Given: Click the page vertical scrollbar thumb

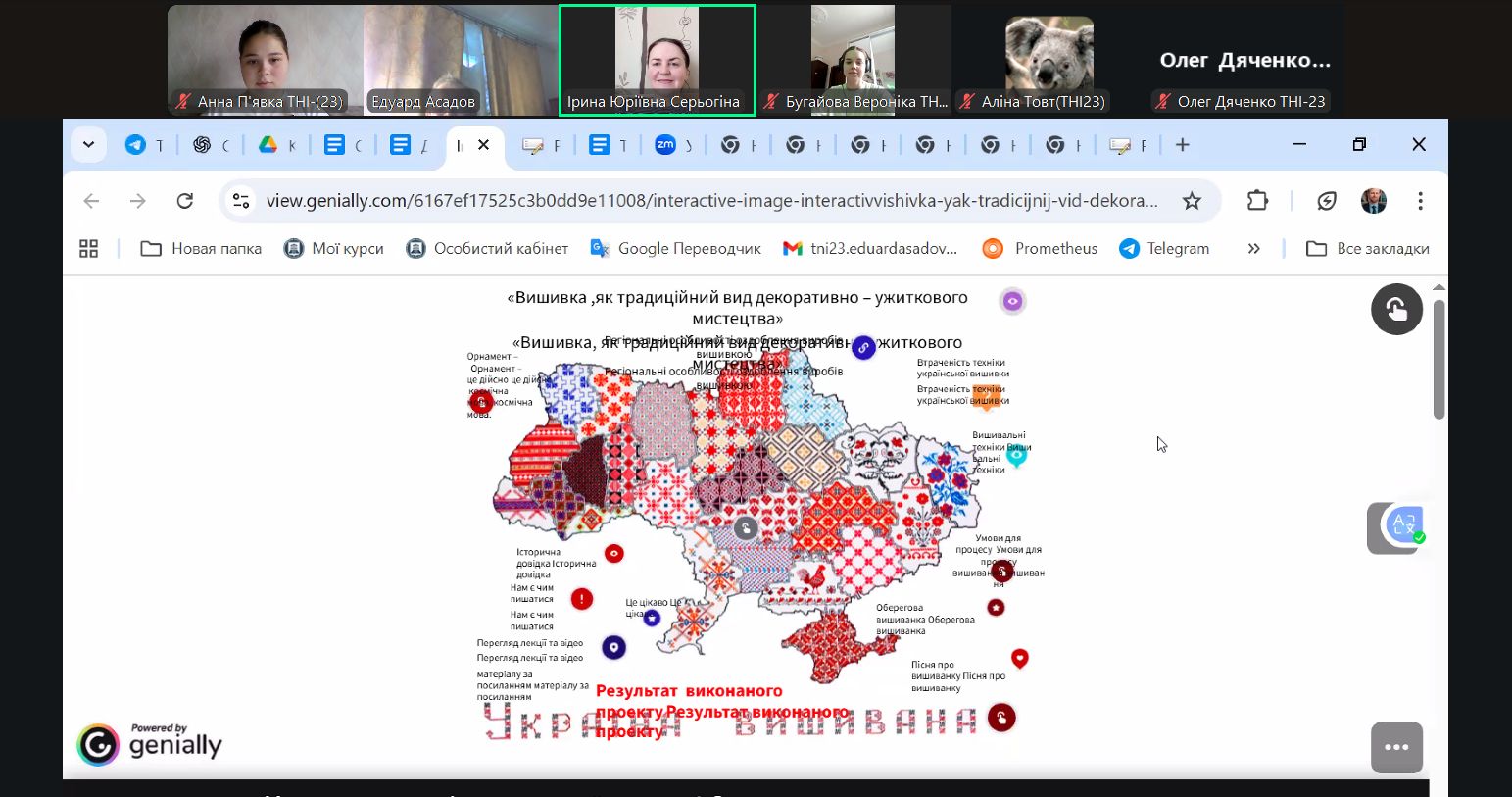Looking at the screenshot, I should (1439, 359).
